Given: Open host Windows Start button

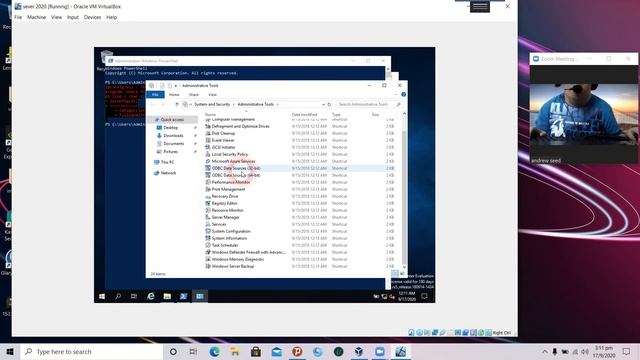Looking at the screenshot, I should pyautogui.click(x=10, y=352).
